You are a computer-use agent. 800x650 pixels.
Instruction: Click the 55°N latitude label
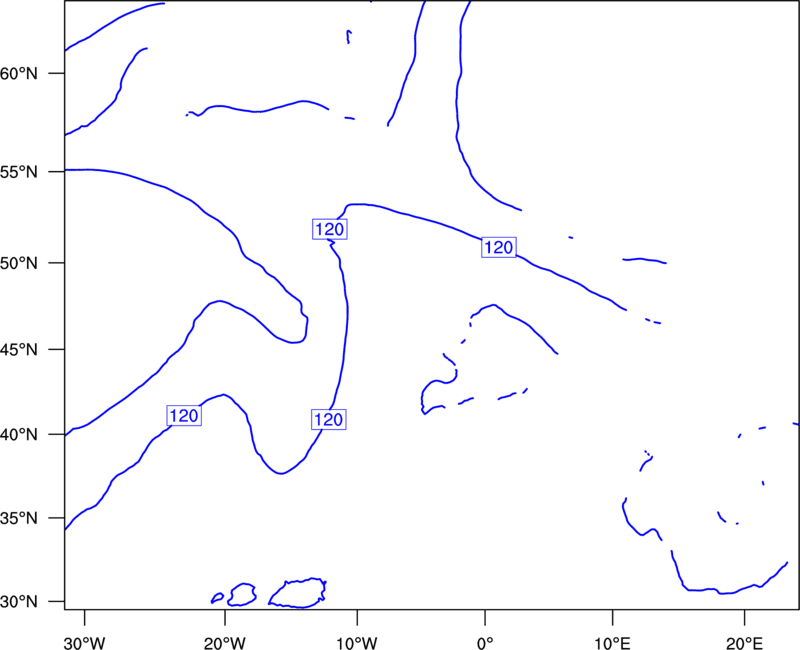18,172
